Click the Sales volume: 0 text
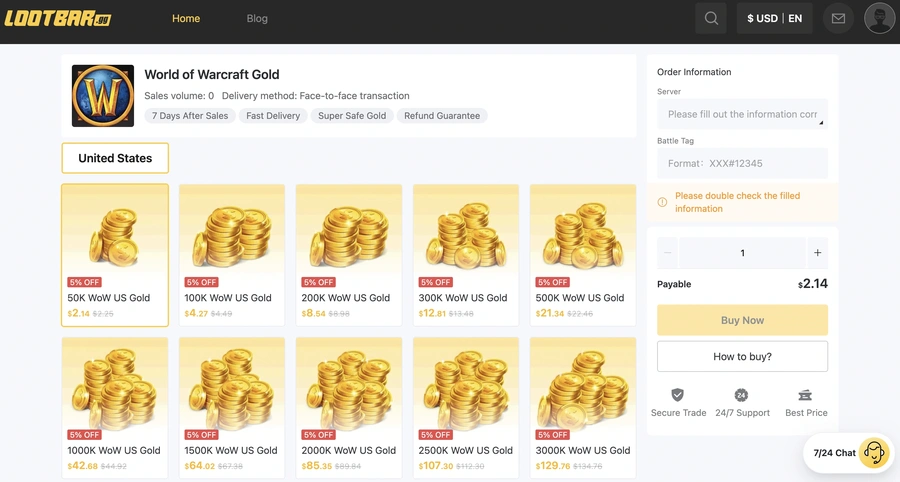This screenshot has width=900, height=482. pyautogui.click(x=179, y=96)
